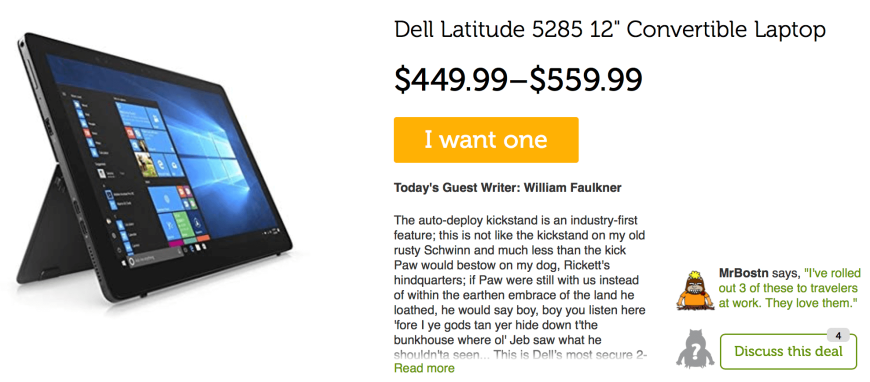Click the auto-deploy kickstand description paragraph
Image resolution: width=870 pixels, height=382 pixels.
tap(520, 286)
